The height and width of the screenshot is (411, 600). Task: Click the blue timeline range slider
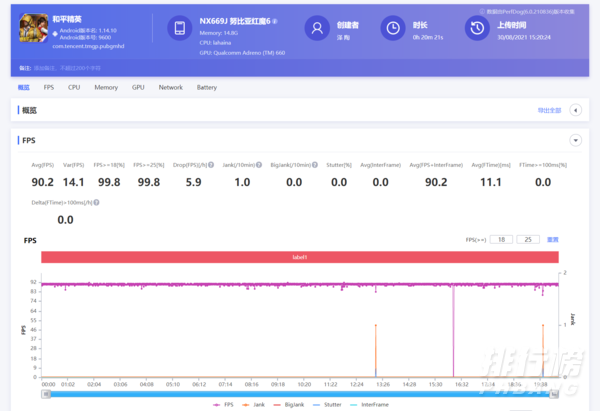pyautogui.click(x=300, y=392)
